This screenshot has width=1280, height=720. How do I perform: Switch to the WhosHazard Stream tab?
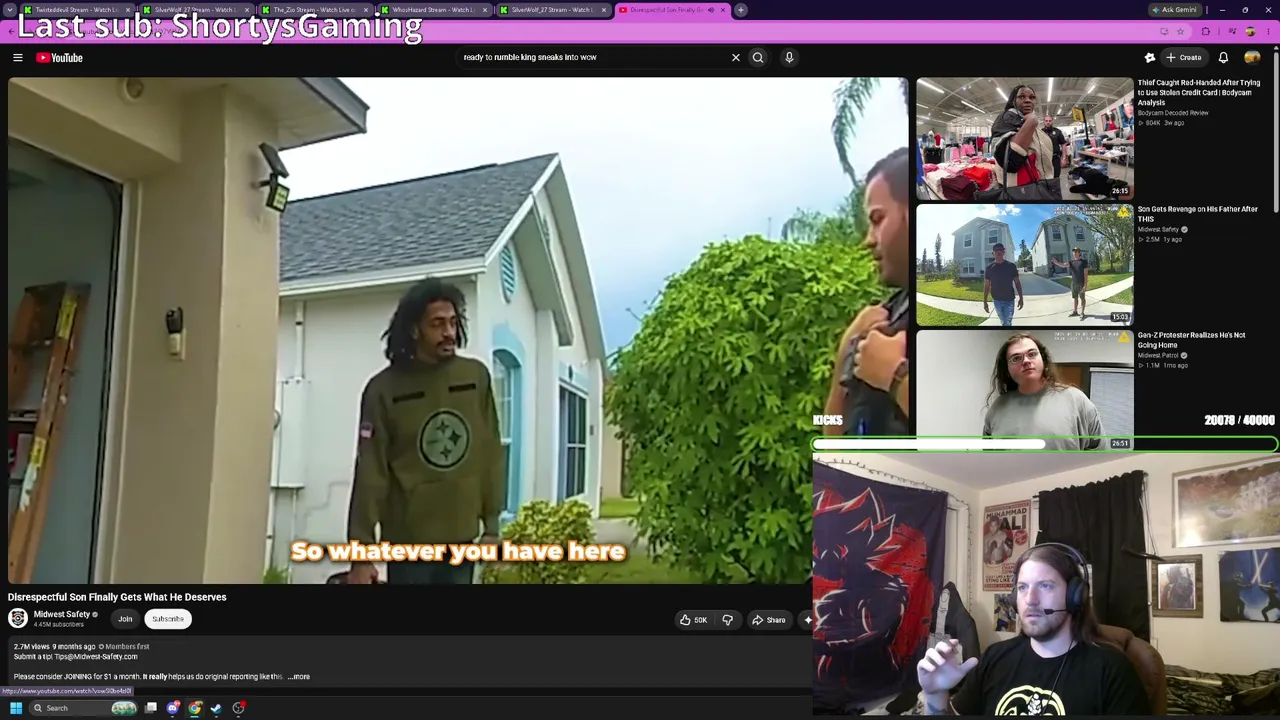coord(433,10)
